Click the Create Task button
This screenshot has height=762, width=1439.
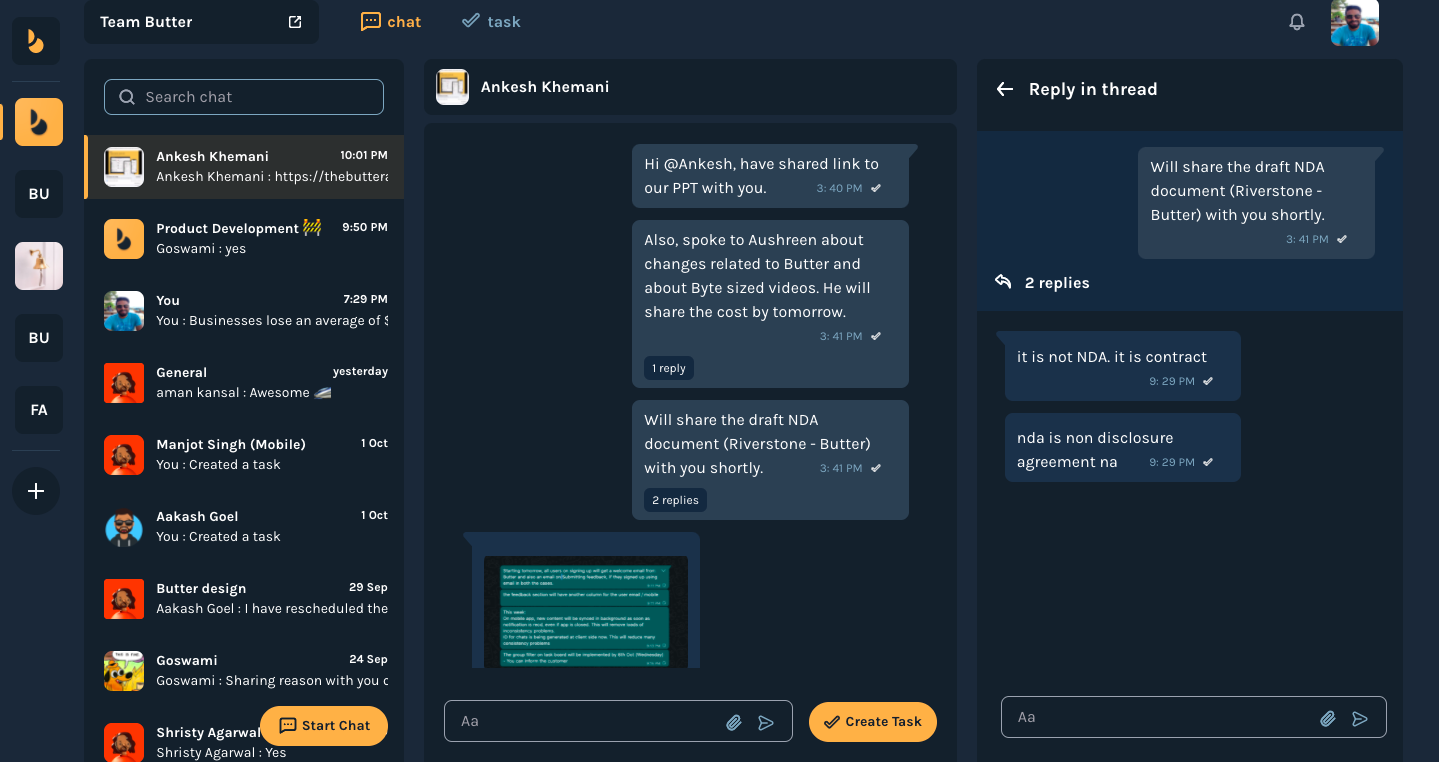tap(873, 722)
